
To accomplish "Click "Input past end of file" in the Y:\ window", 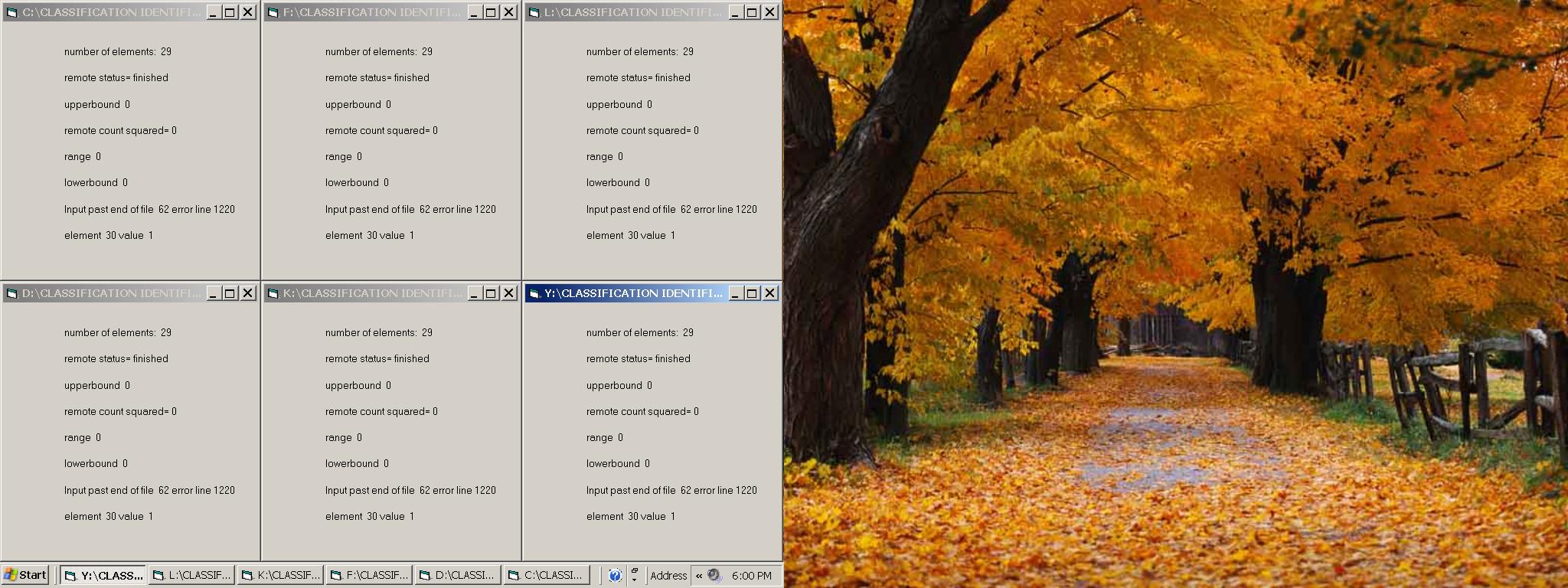I will pyautogui.click(x=631, y=490).
